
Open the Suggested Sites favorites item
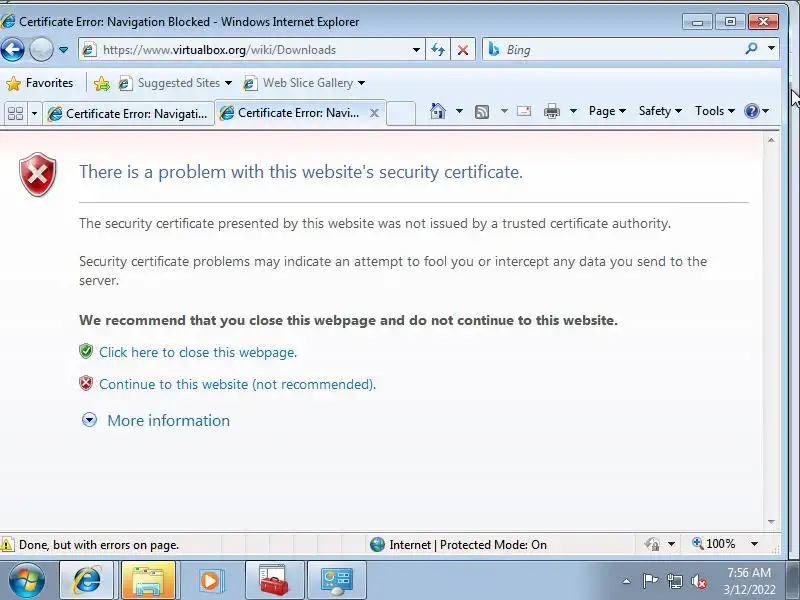[175, 83]
